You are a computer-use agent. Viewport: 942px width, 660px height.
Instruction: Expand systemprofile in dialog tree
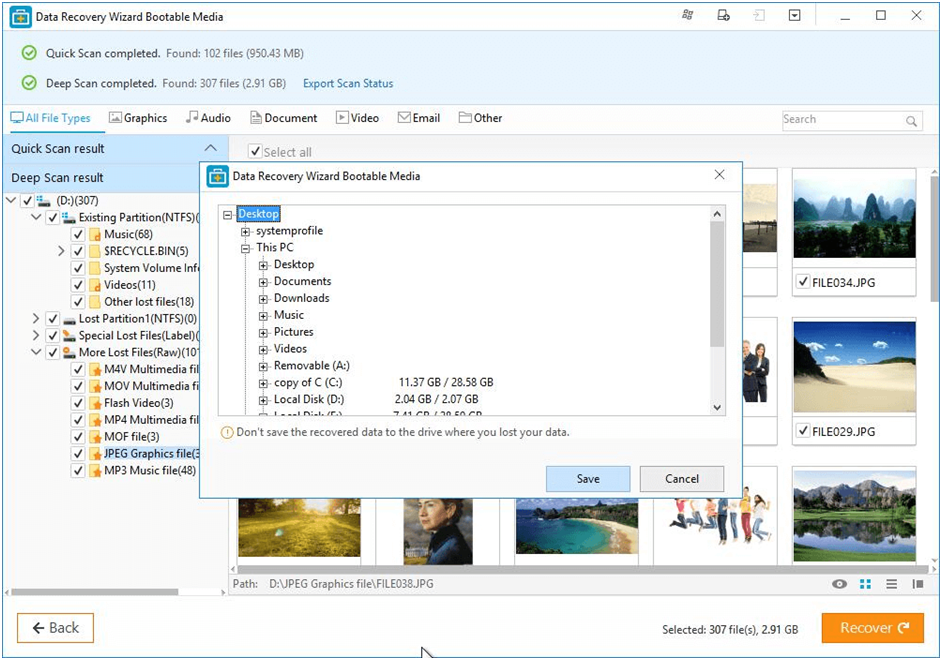pos(245,232)
